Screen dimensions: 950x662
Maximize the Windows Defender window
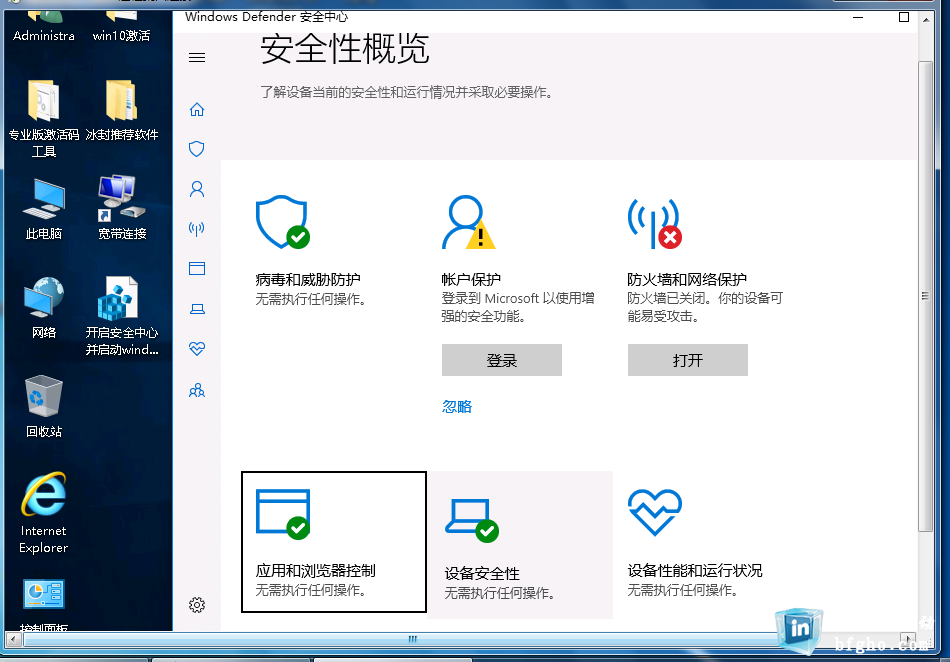pos(904,17)
